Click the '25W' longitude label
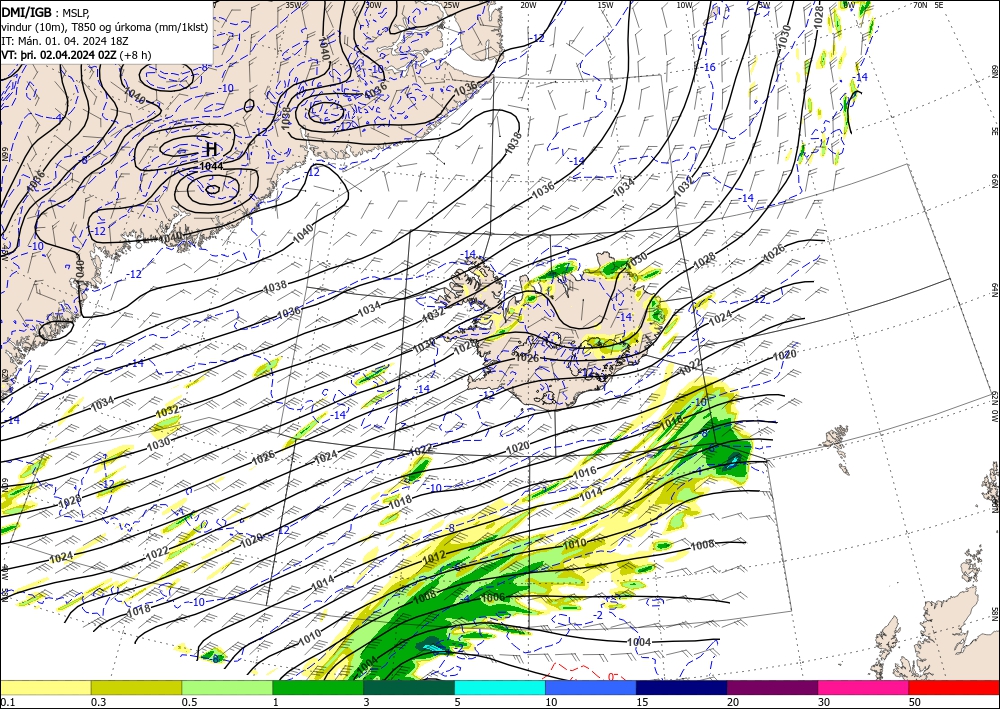This screenshot has width=1000, height=709. tap(451, 5)
